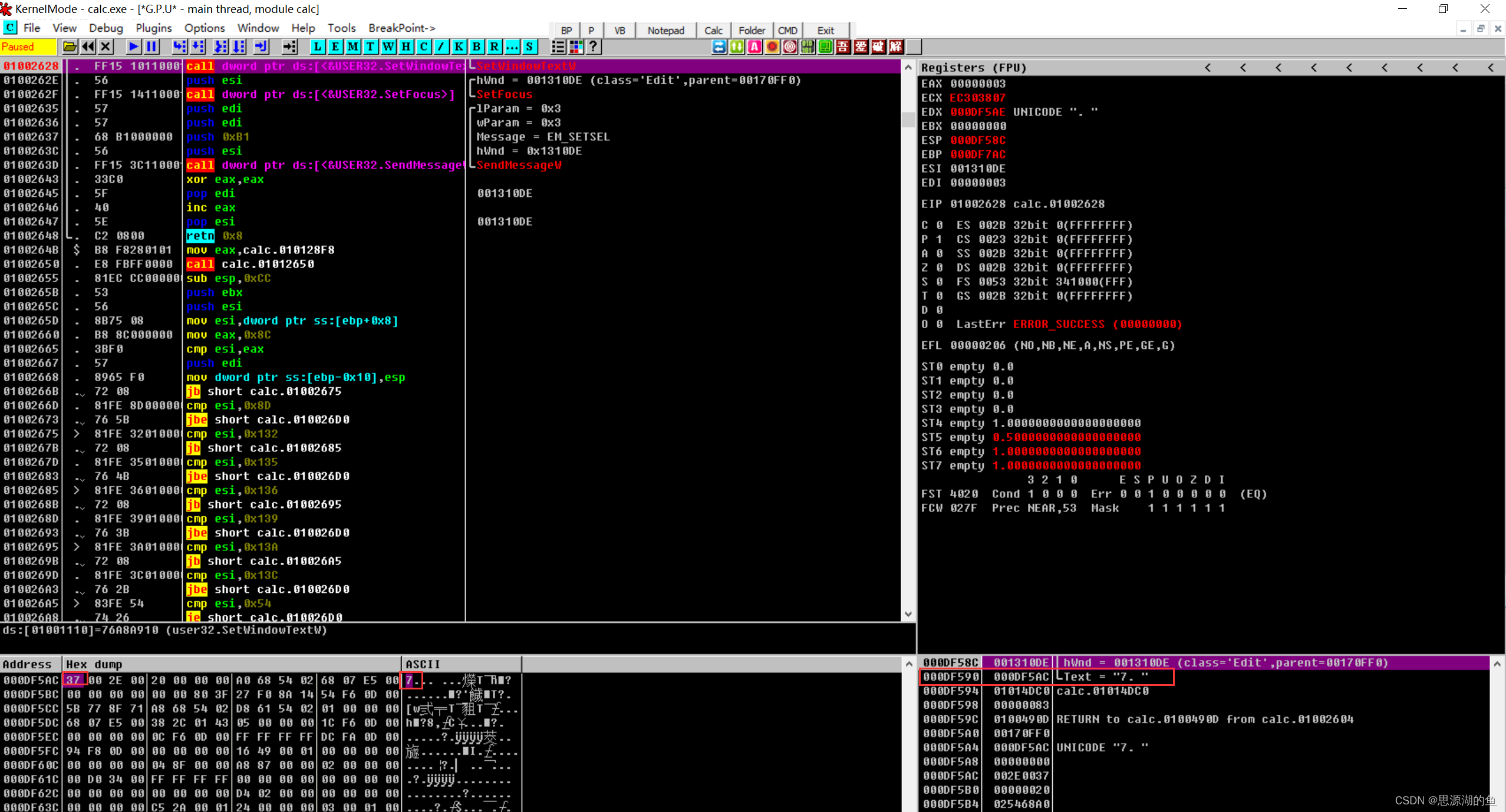This screenshot has height=812, width=1506.
Task: Open the Tools menu
Action: click(342, 28)
